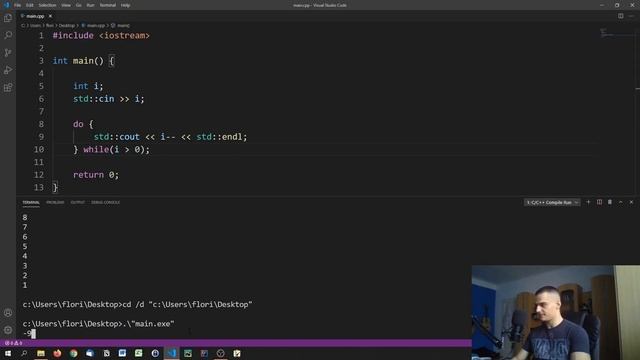Switch to the Output panel tab
This screenshot has width=640, height=360.
pos(78,202)
